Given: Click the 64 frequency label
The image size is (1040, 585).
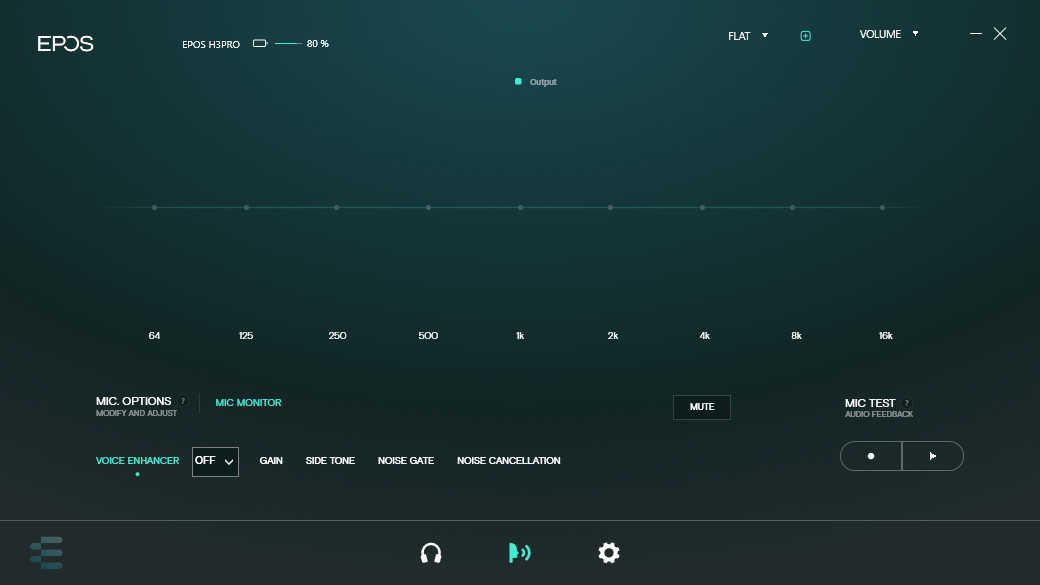Looking at the screenshot, I should click(154, 336).
